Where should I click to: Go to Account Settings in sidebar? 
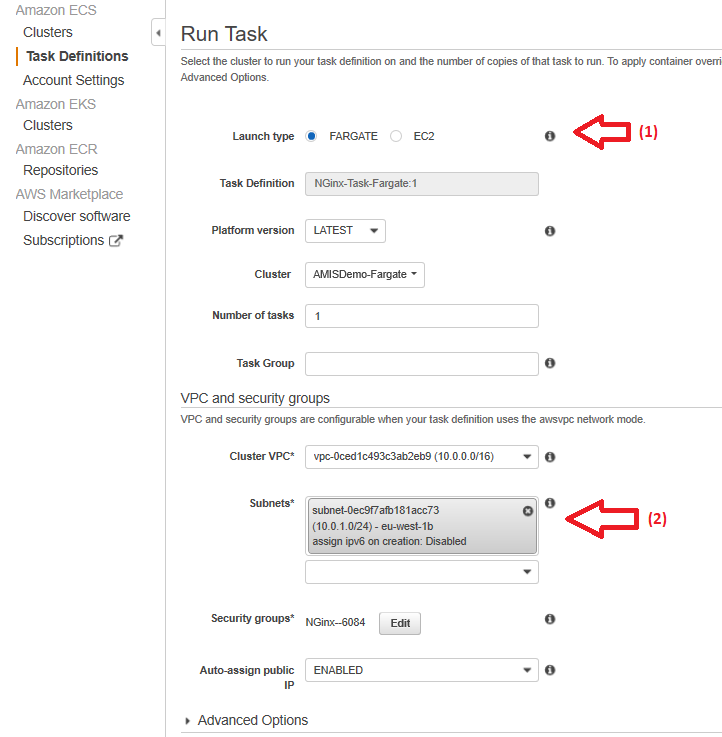point(74,80)
